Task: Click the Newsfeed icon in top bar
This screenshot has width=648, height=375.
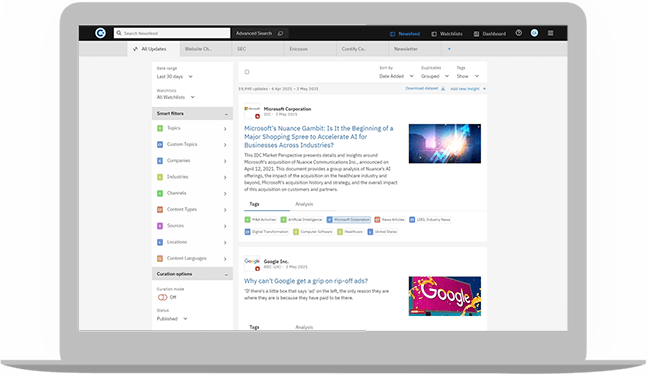Action: coord(392,34)
